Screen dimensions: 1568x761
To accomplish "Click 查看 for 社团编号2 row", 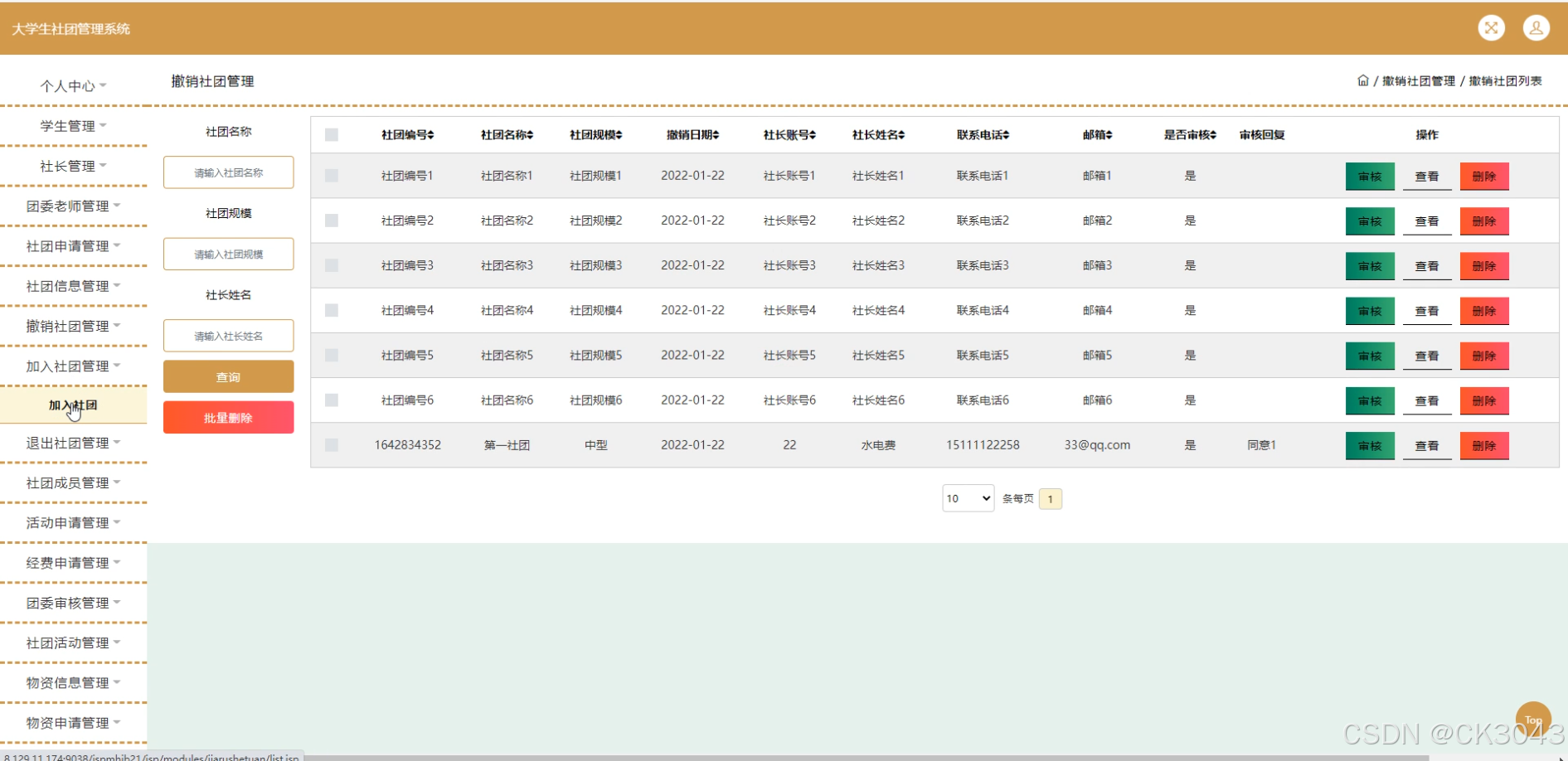I will coord(1427,221).
